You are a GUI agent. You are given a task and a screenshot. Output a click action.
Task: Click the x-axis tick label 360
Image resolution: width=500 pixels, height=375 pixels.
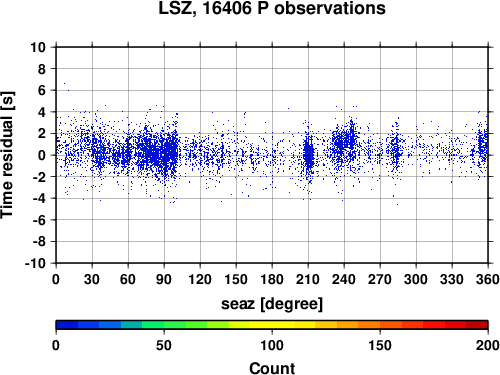(x=487, y=279)
